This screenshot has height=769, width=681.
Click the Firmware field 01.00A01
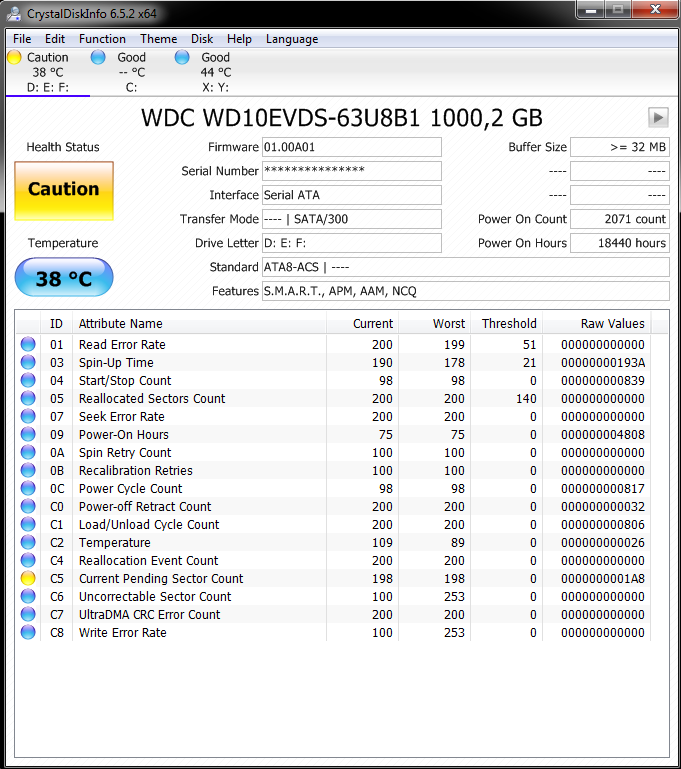click(x=352, y=147)
